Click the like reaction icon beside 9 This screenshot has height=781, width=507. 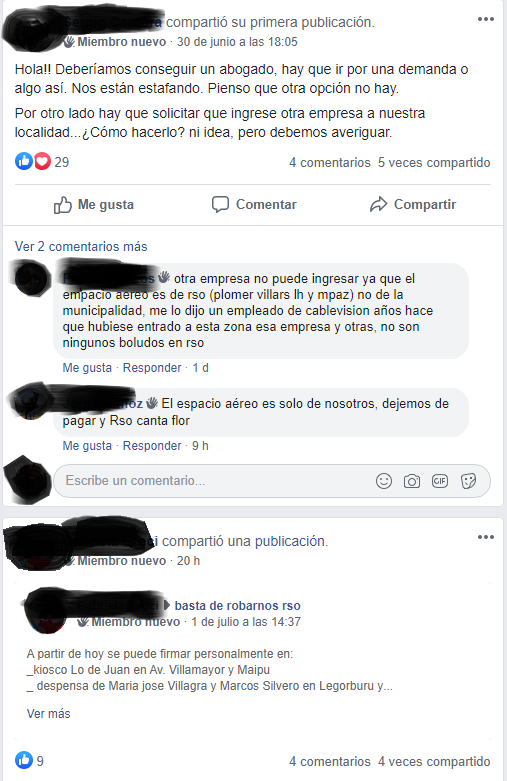23,761
